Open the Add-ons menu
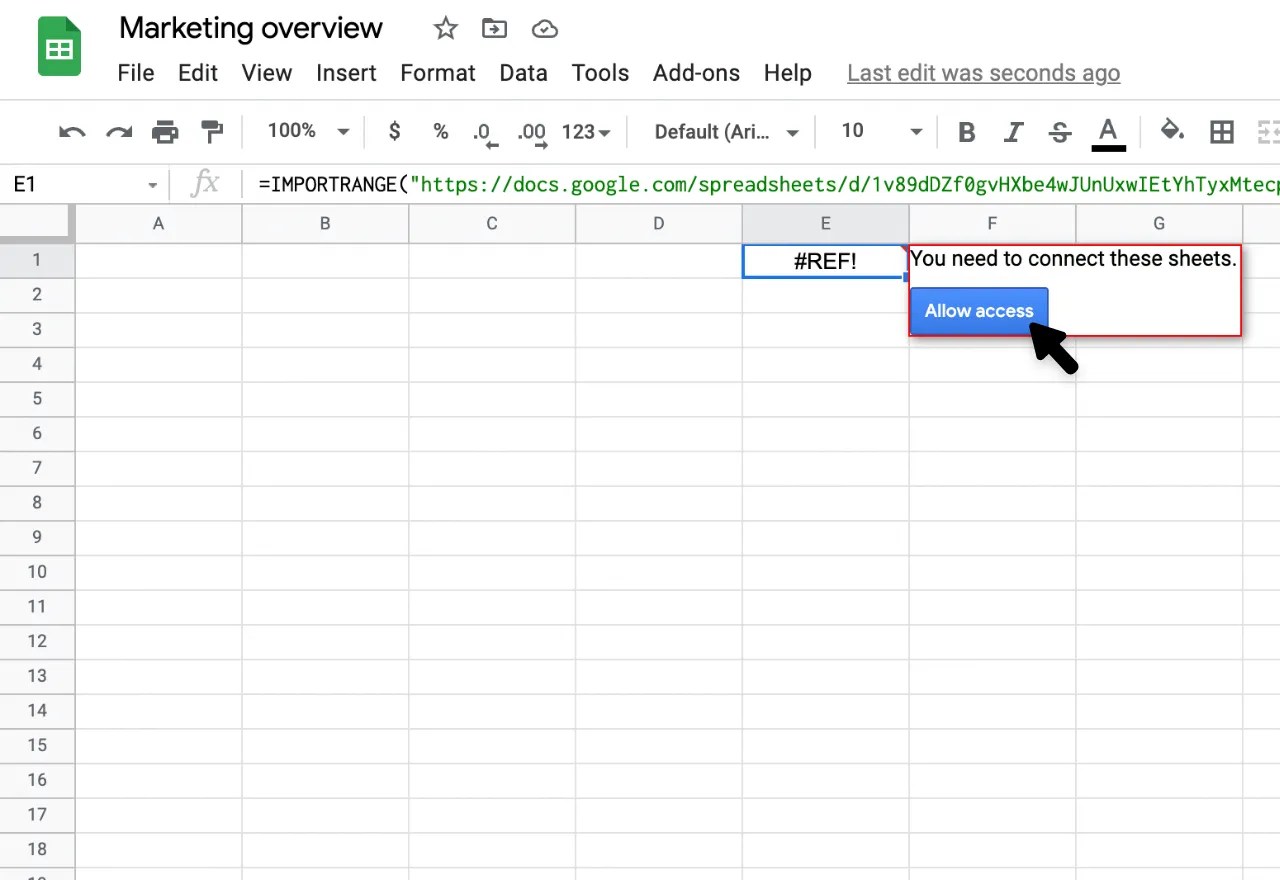The image size is (1280, 880). 696,72
